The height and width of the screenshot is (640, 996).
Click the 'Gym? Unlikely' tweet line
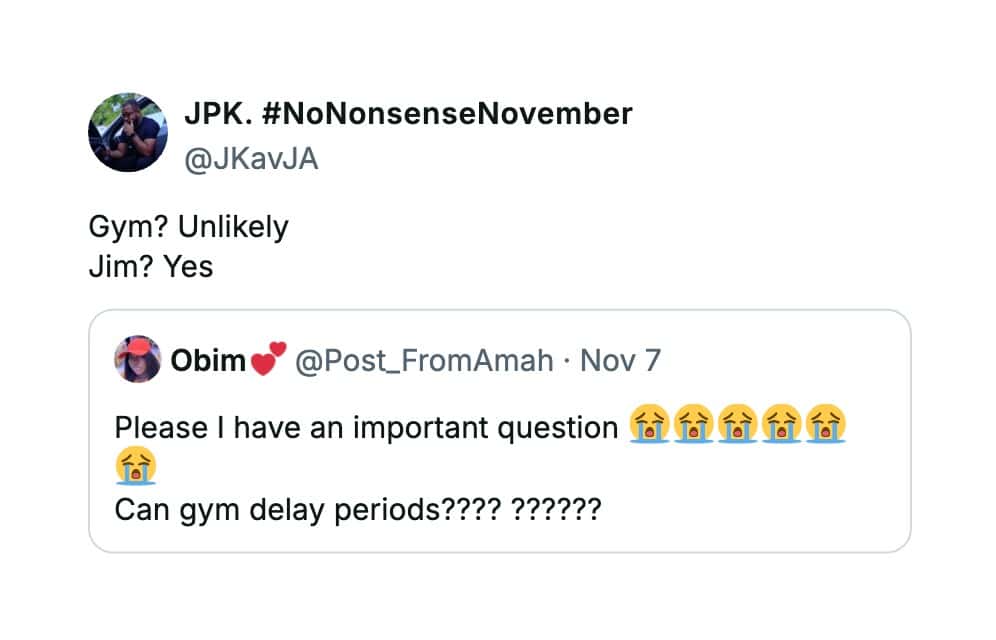(x=188, y=227)
